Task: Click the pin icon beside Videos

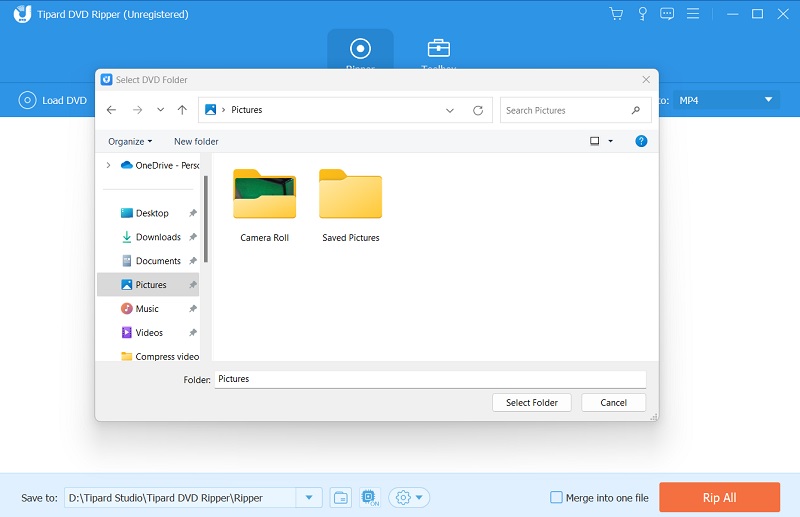Action: click(x=193, y=333)
